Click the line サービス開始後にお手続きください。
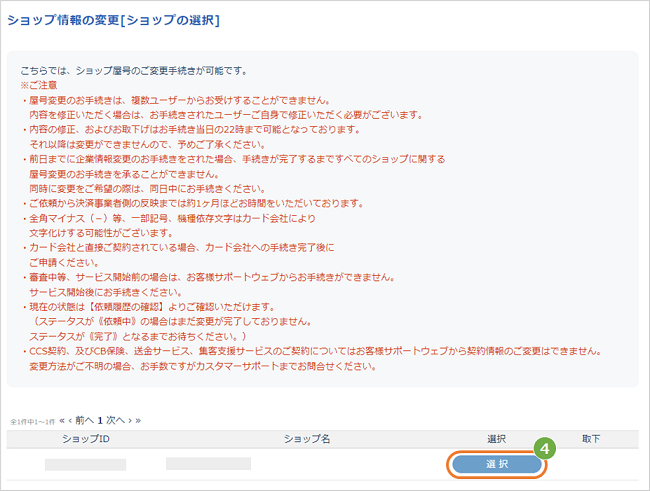Screen dimensions: 650x491 pyautogui.click(x=106, y=292)
